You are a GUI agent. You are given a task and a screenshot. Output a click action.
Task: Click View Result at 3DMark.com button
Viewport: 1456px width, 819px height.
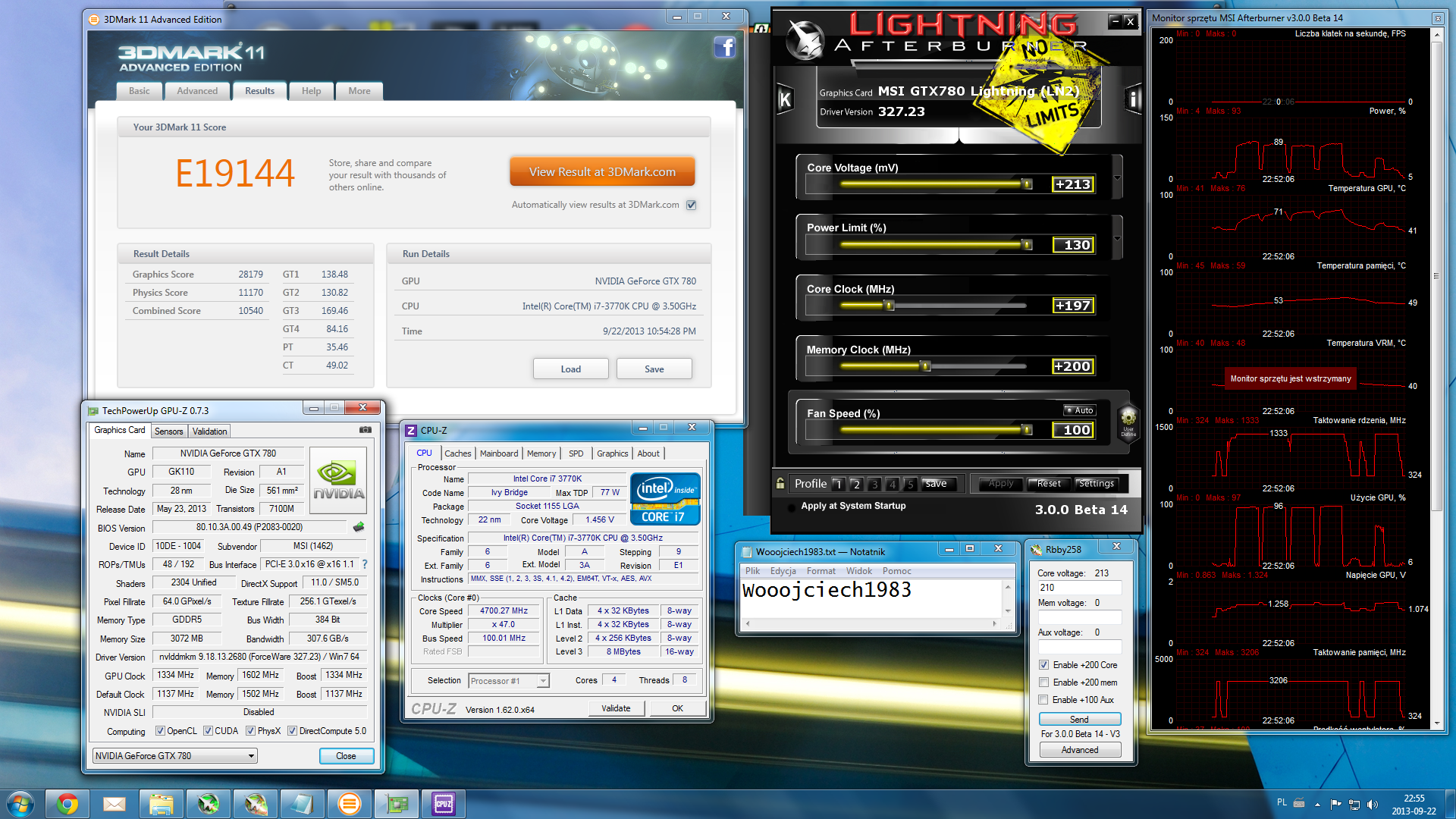coord(602,172)
